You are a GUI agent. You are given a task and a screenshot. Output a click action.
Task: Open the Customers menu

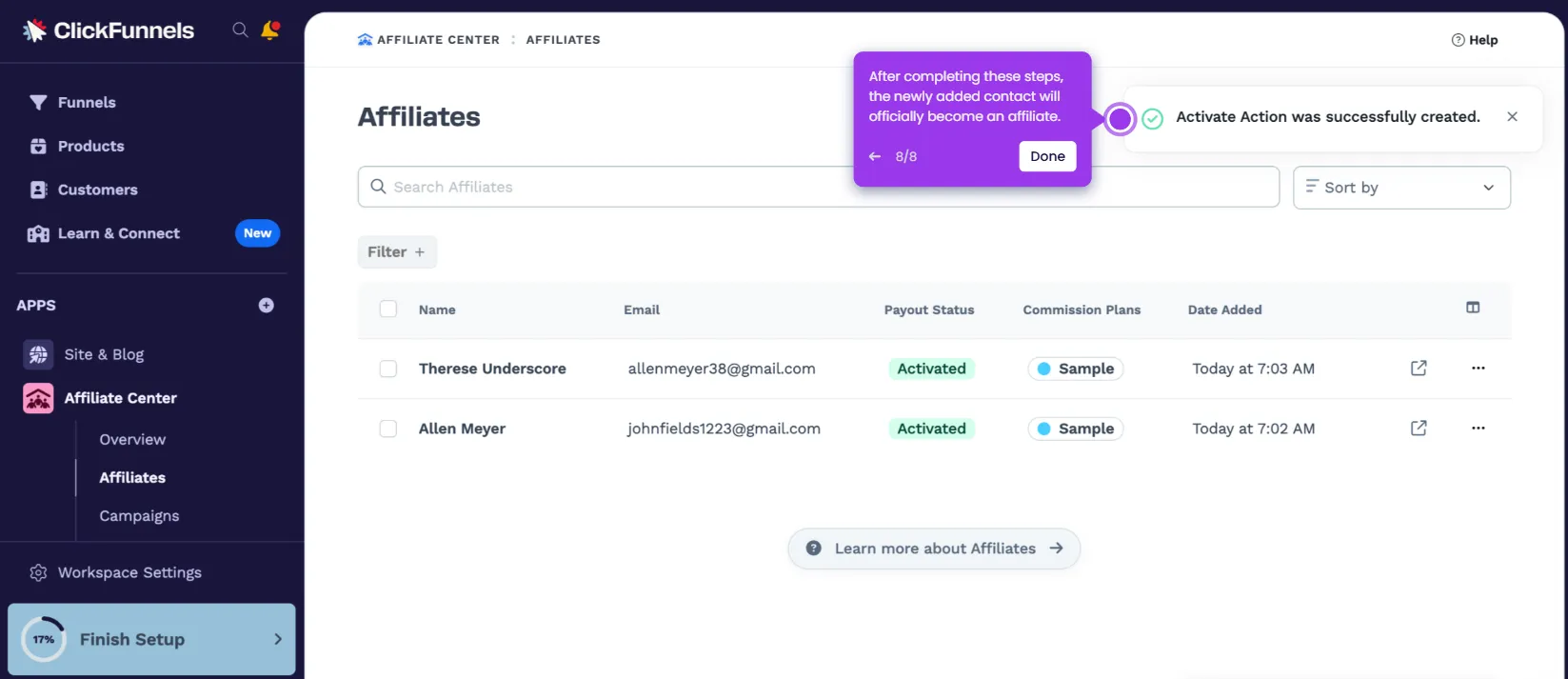pyautogui.click(x=98, y=190)
